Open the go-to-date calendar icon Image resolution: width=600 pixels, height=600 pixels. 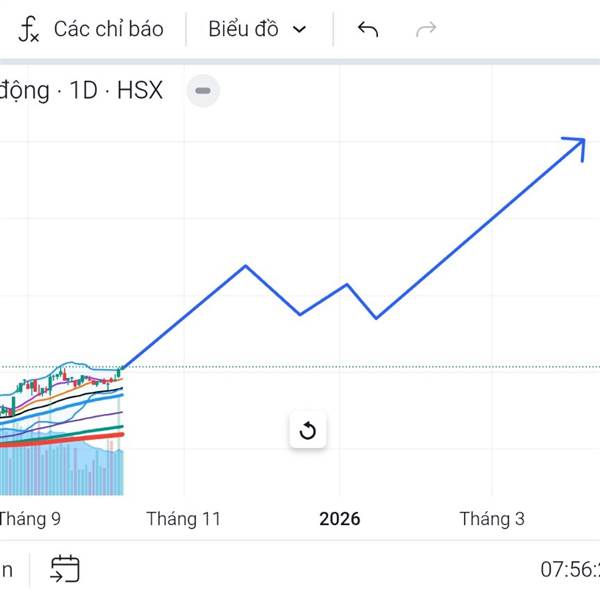click(x=65, y=569)
